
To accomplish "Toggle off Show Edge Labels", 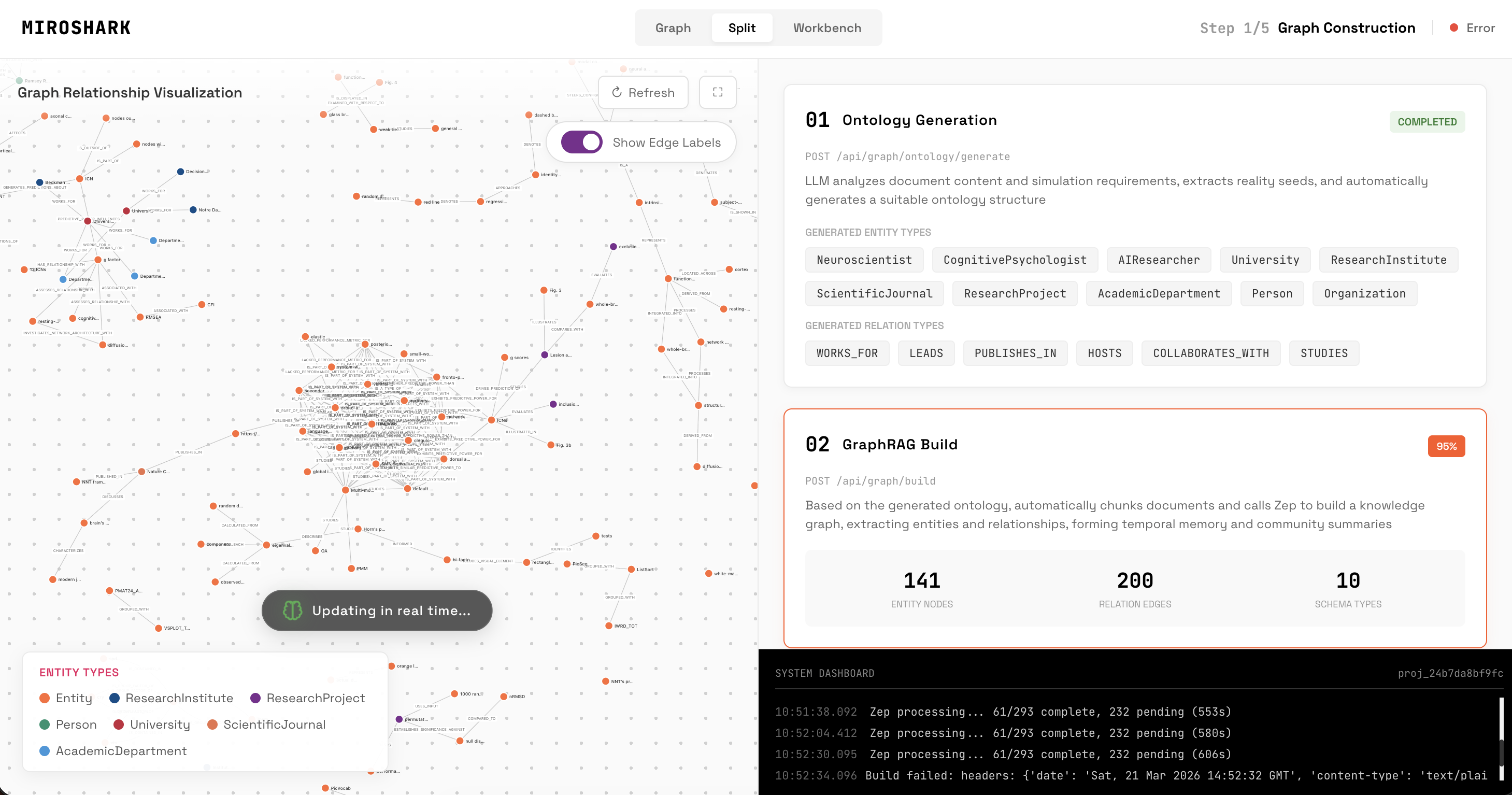I will [x=581, y=141].
